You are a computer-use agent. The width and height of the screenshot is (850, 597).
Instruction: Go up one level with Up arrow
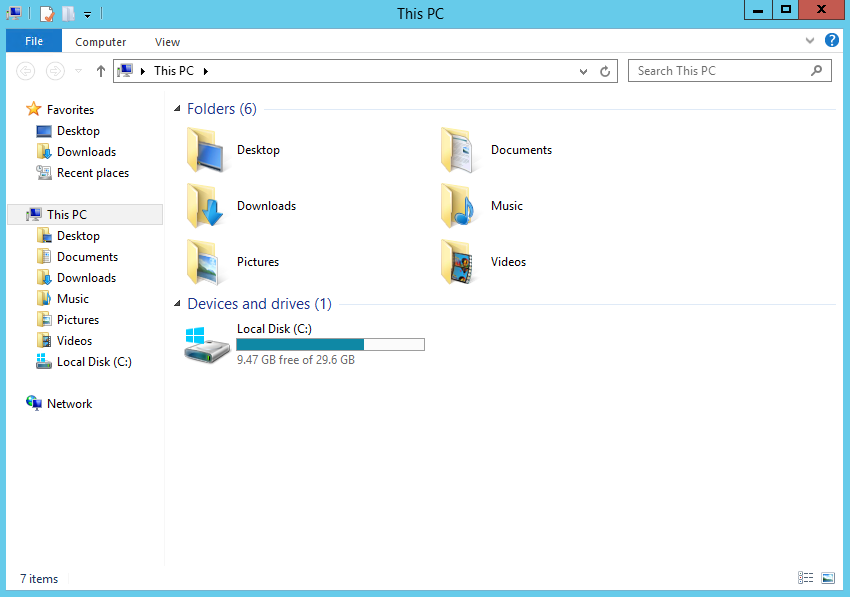point(100,71)
